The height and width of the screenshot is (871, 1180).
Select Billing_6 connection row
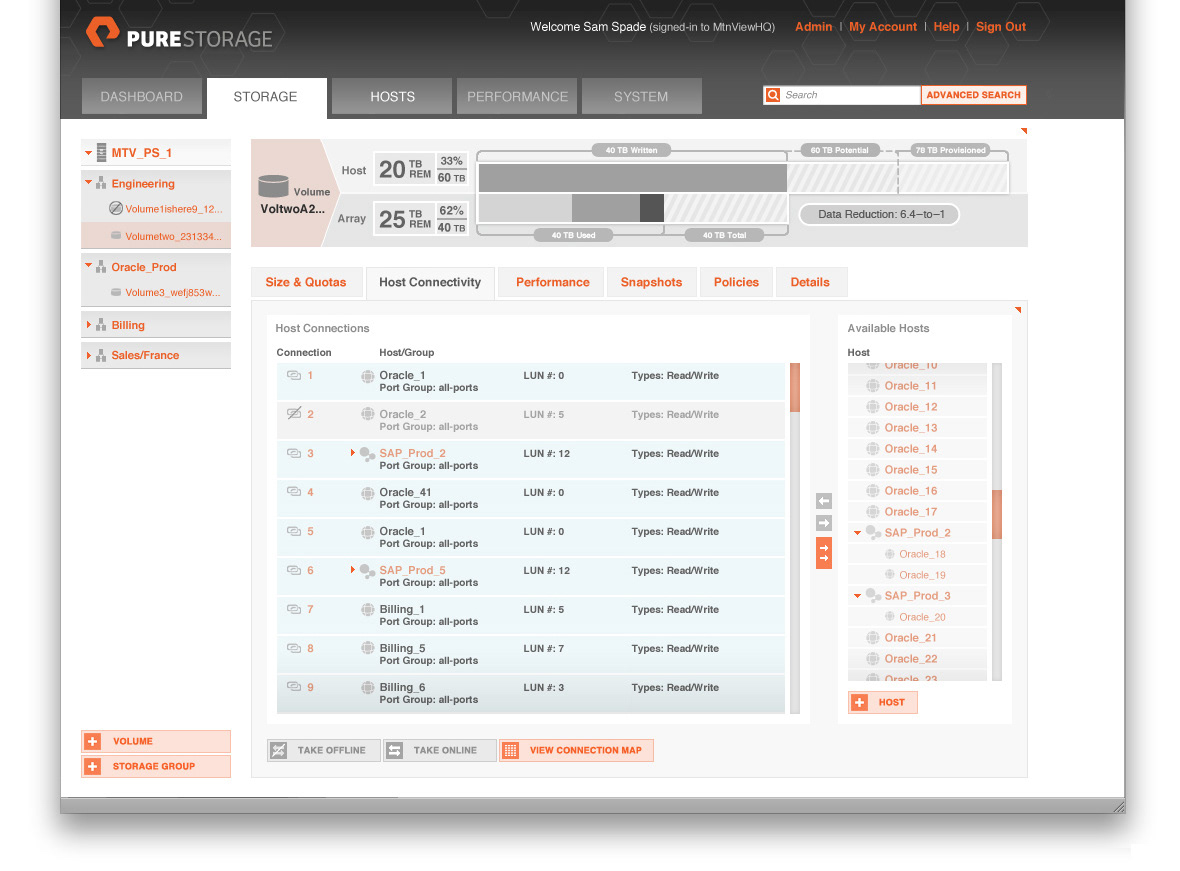(x=531, y=693)
